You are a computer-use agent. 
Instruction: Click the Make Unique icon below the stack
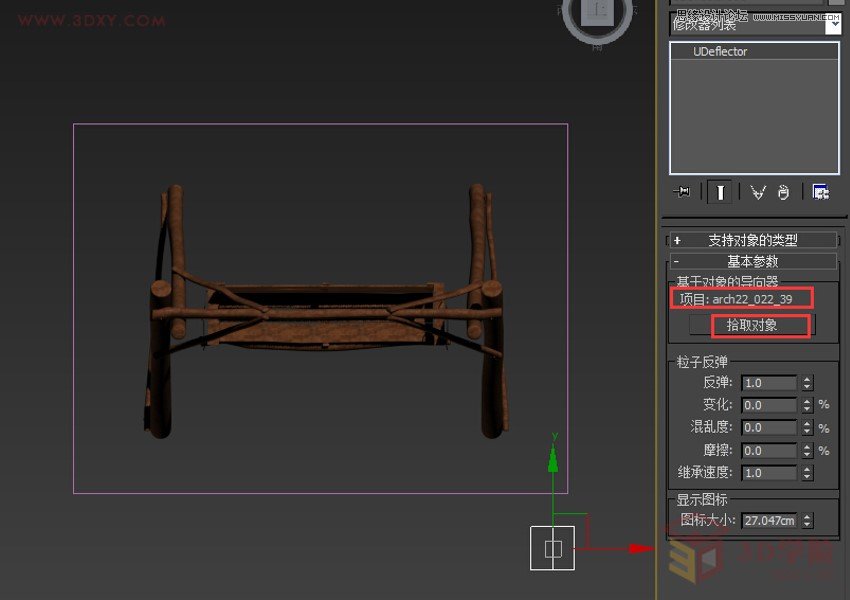pos(758,192)
